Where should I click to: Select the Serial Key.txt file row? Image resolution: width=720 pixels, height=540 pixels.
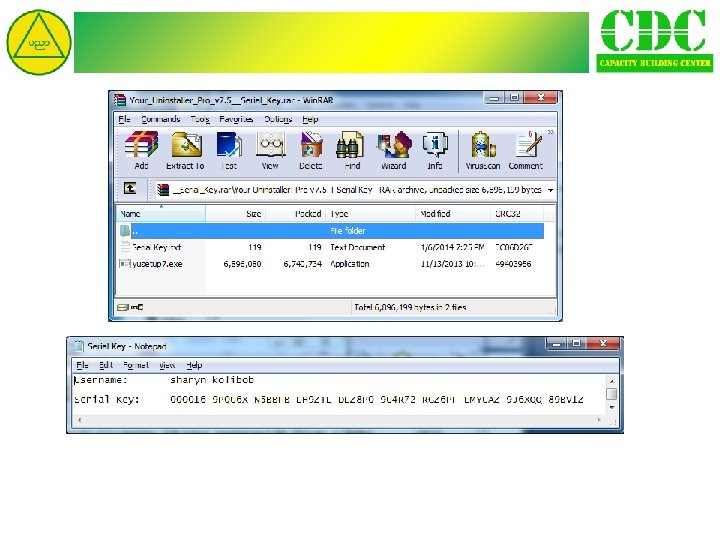(331, 248)
